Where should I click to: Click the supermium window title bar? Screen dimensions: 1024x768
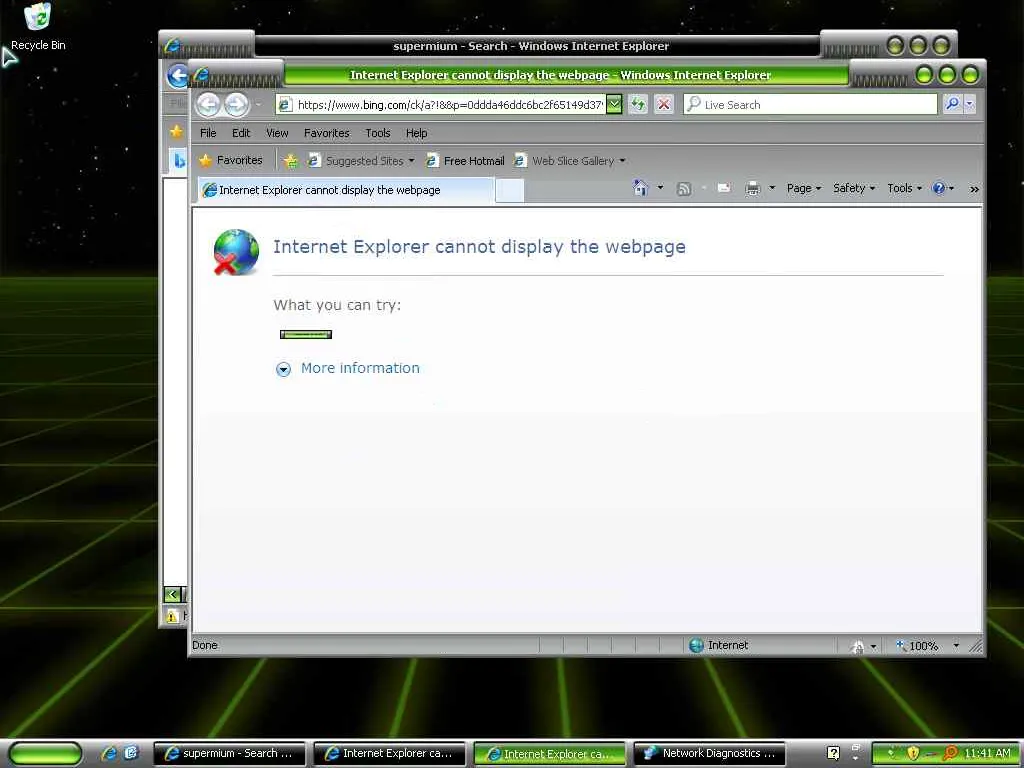(531, 46)
